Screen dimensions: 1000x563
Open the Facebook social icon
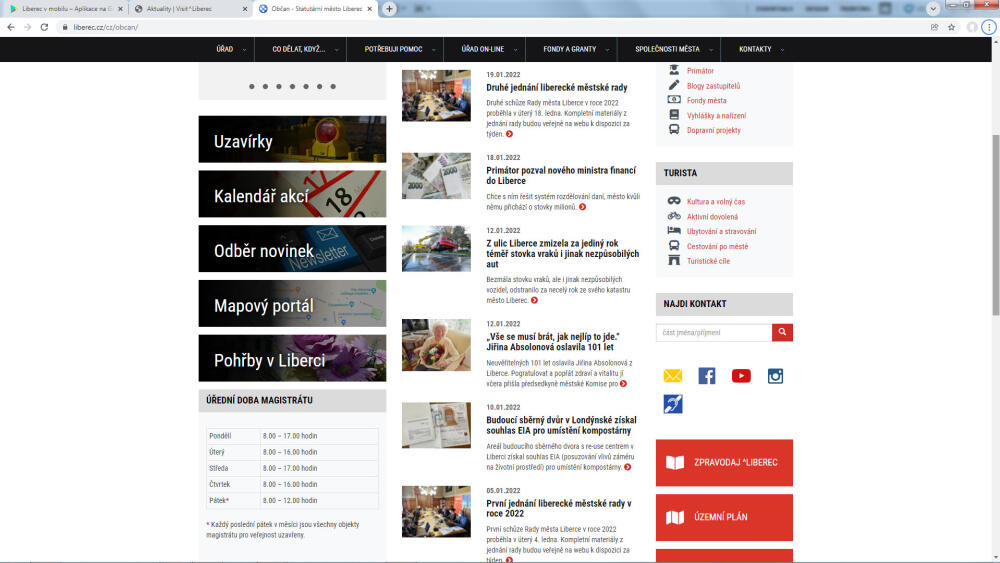[707, 376]
